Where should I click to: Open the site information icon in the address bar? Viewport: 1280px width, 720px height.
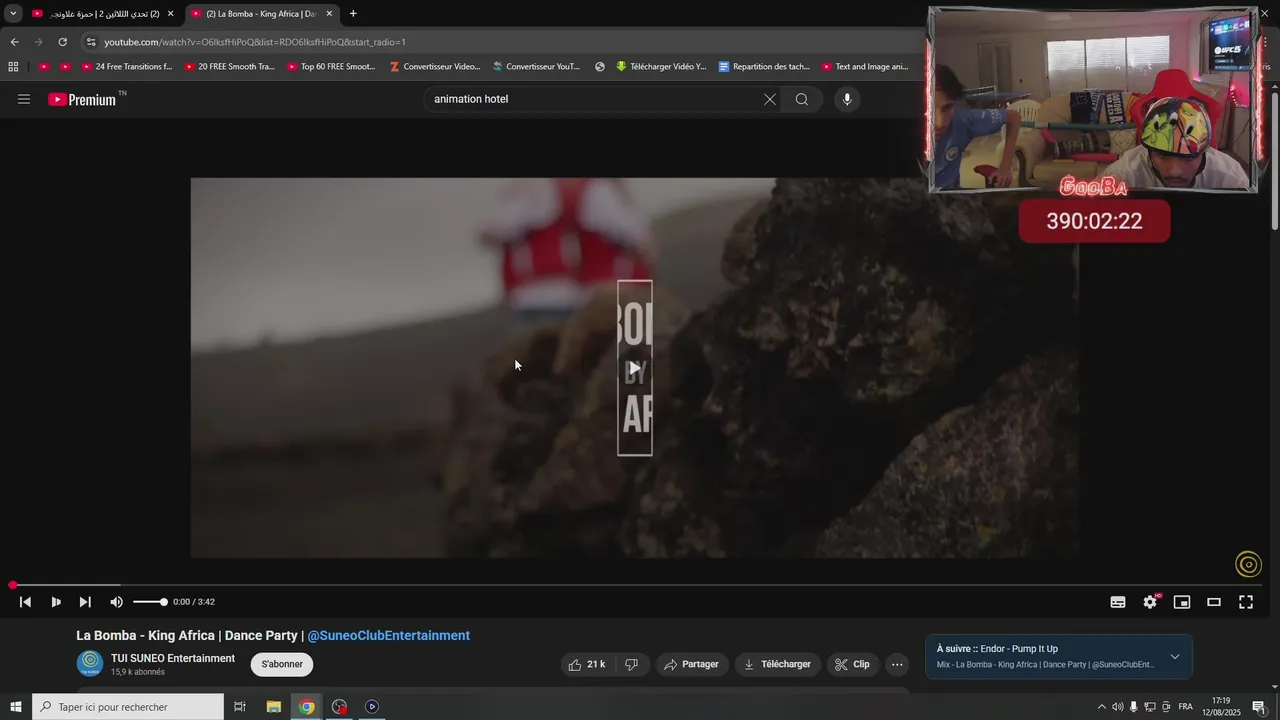[91, 42]
